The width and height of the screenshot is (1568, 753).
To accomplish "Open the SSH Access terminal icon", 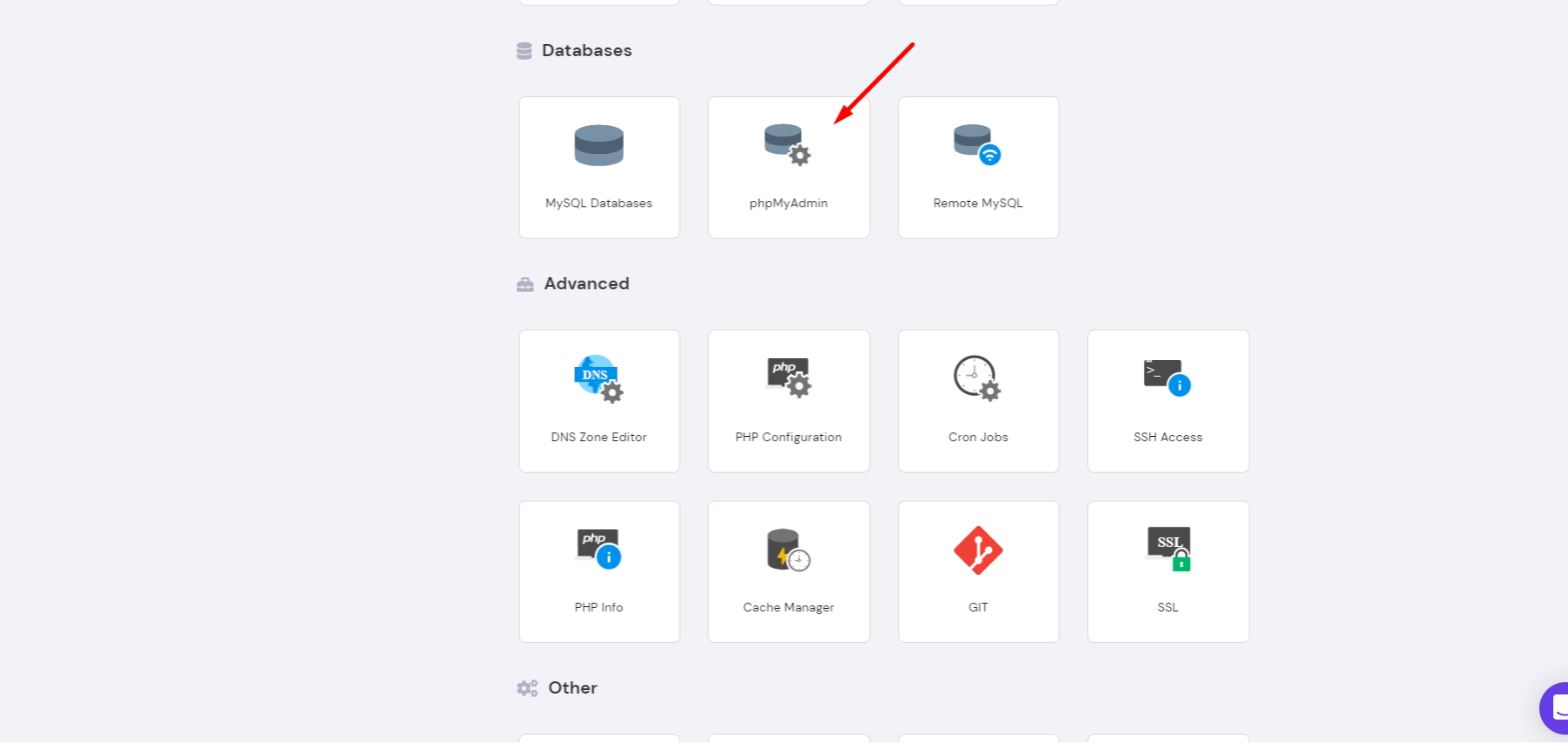I will tap(1167, 378).
